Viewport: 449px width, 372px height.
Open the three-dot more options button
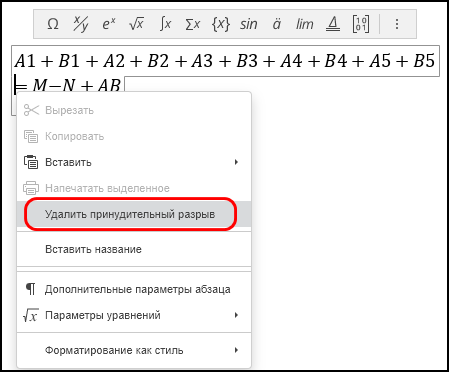tap(397, 24)
